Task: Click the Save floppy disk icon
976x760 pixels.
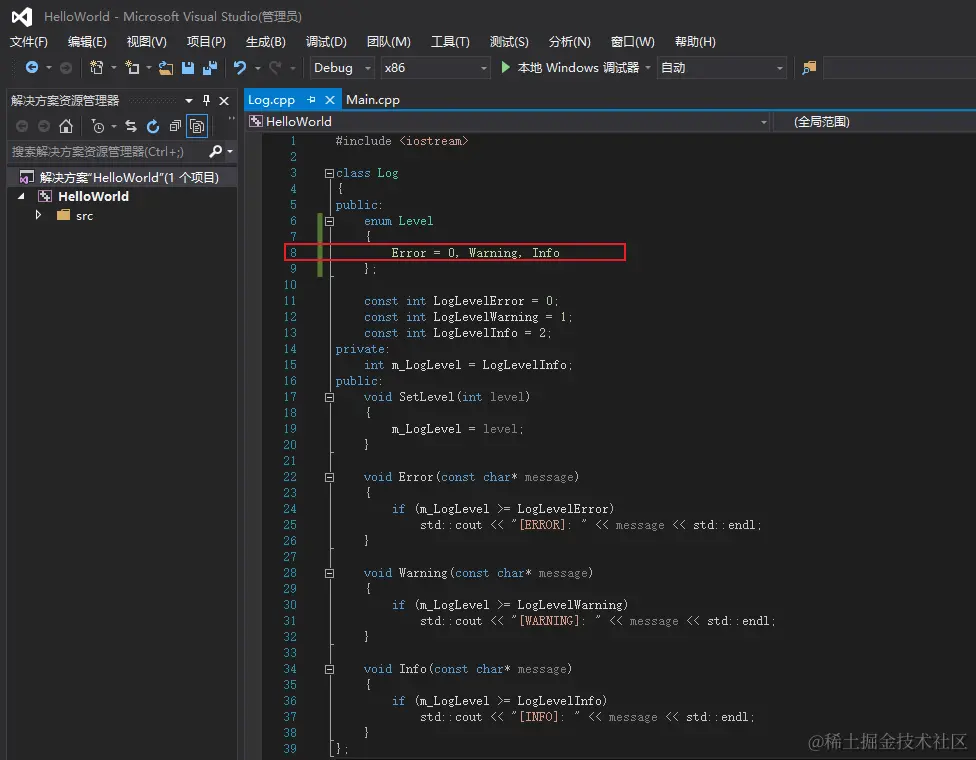Action: pyautogui.click(x=187, y=68)
